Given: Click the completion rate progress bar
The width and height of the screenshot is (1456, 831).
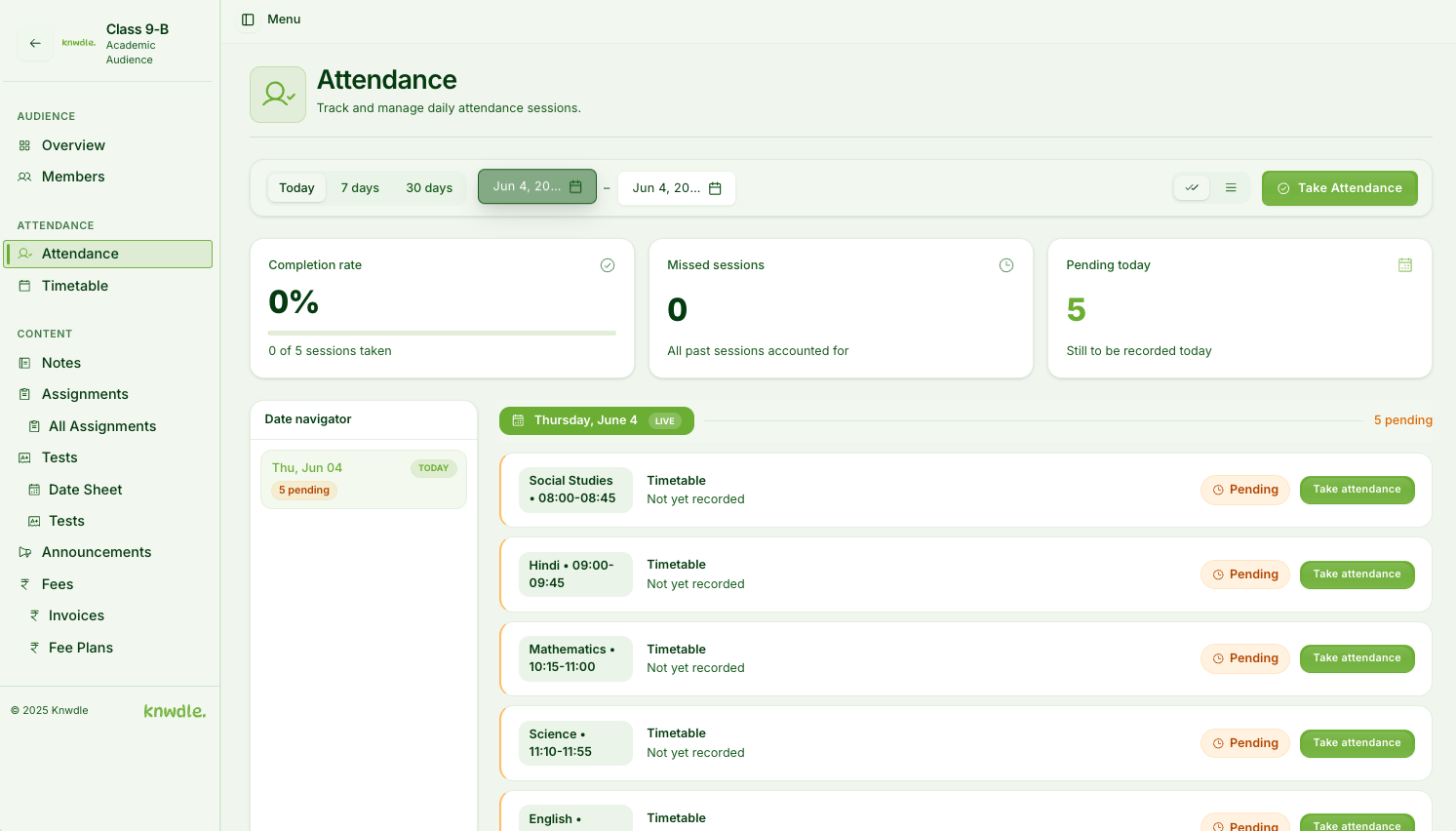Looking at the screenshot, I should (442, 333).
